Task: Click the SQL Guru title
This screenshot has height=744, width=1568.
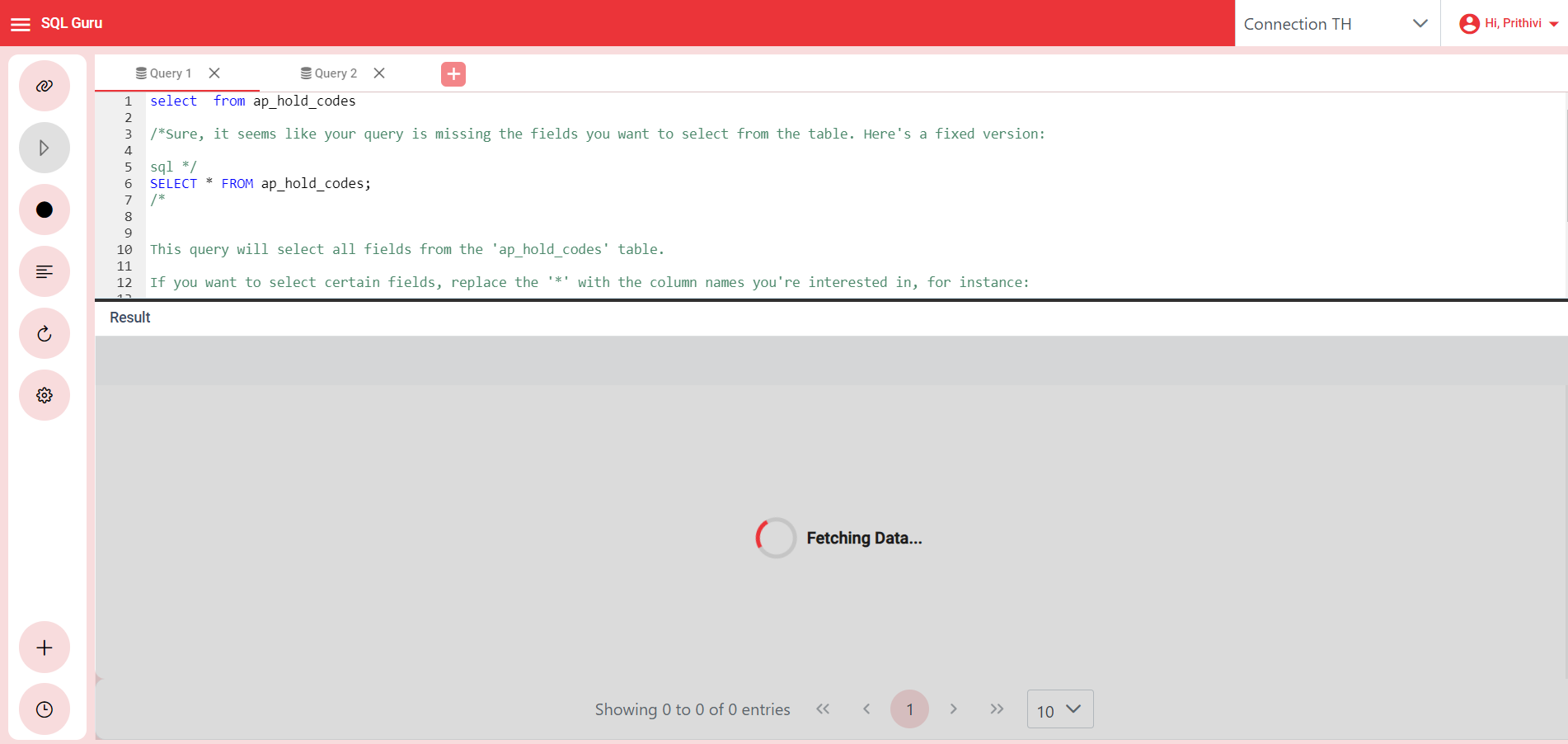Action: pos(72,23)
